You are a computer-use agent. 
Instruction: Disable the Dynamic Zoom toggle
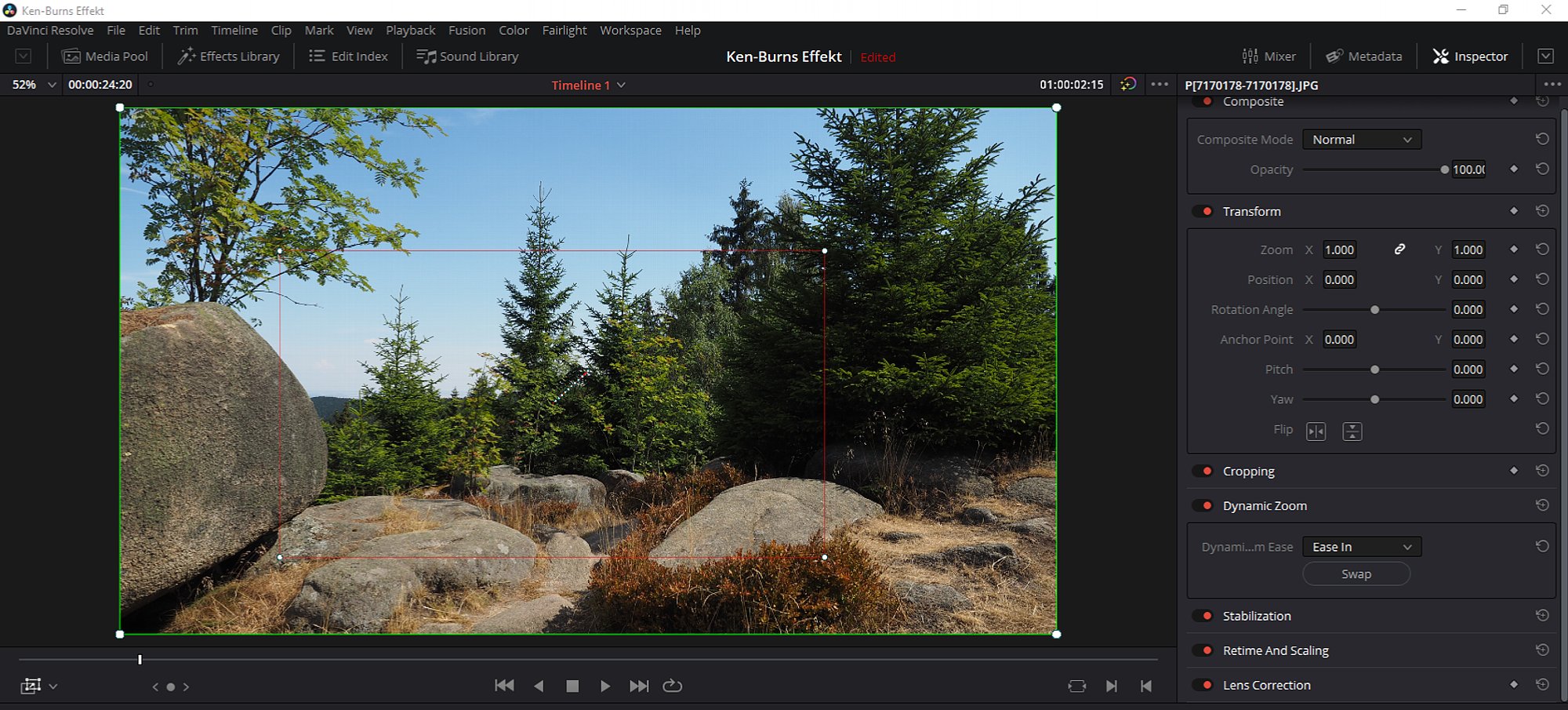pos(1205,506)
